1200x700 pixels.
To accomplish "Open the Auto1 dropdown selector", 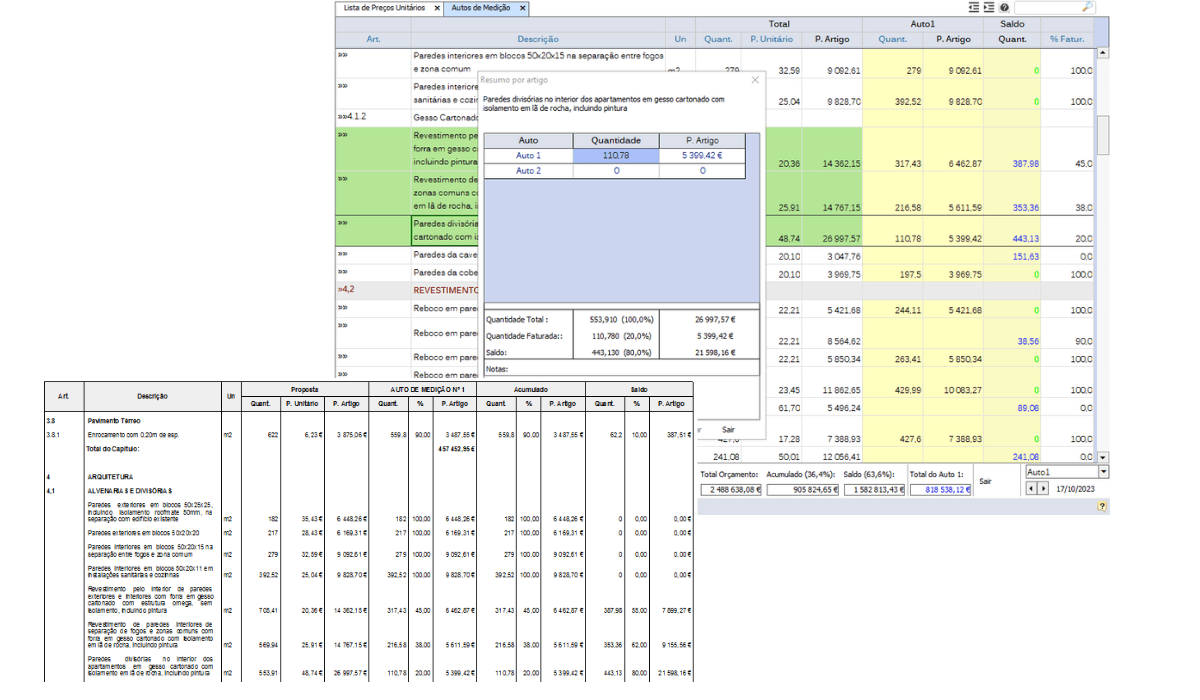I will 1103,471.
